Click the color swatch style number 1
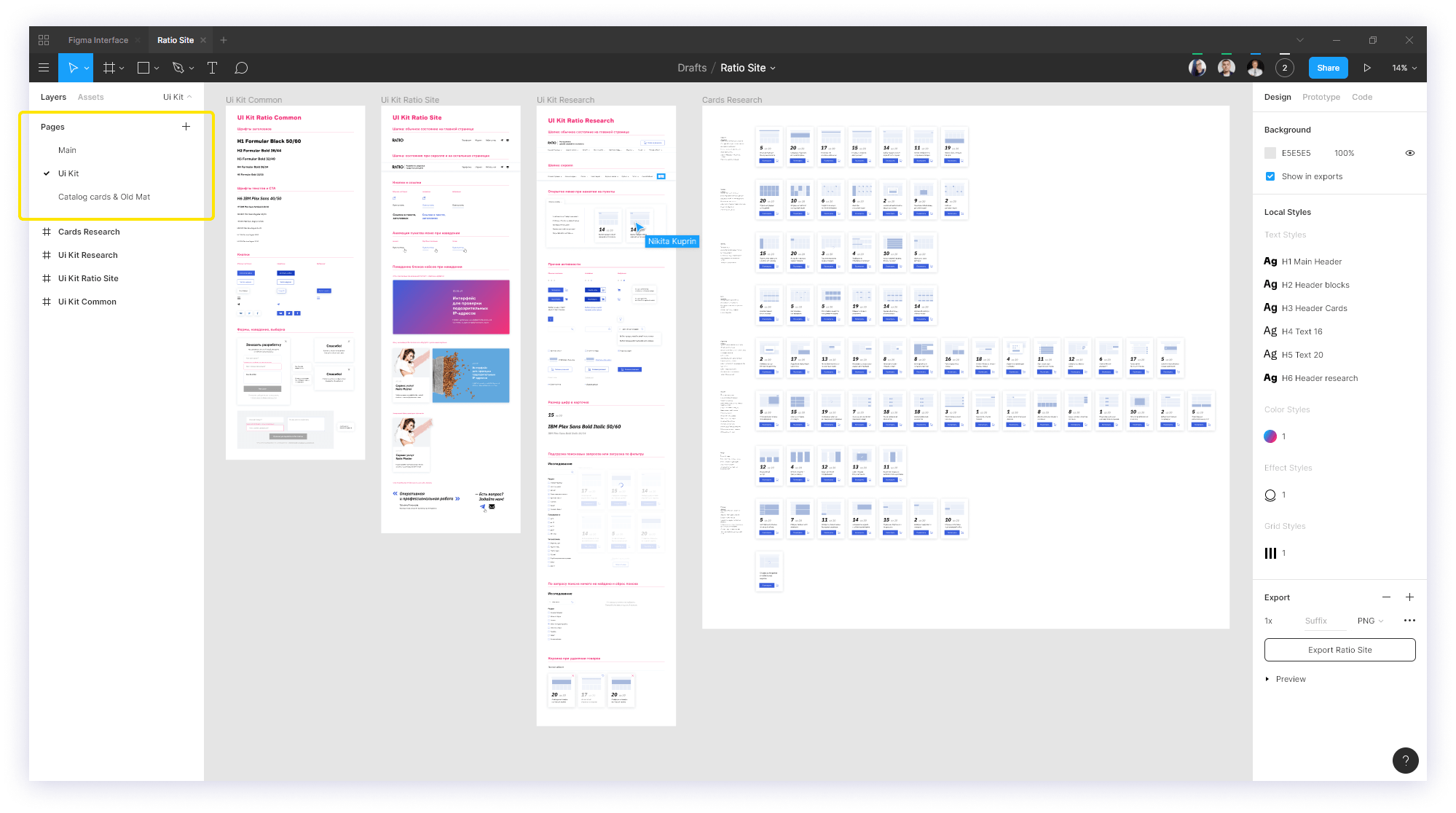1456x813 pixels. [x=1271, y=436]
